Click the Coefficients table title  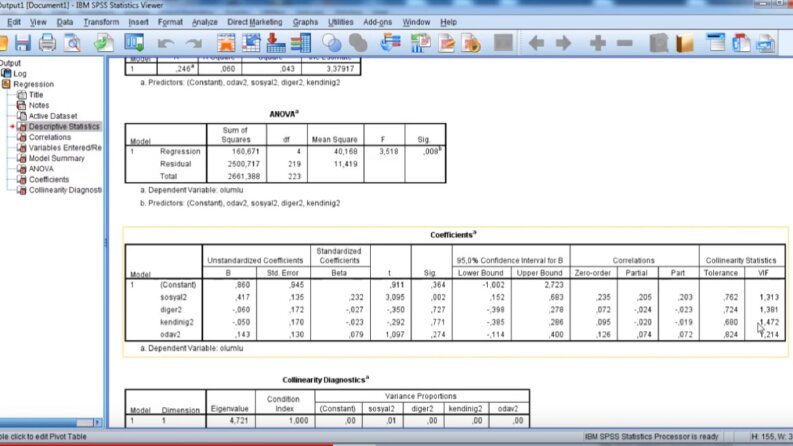[453, 235]
